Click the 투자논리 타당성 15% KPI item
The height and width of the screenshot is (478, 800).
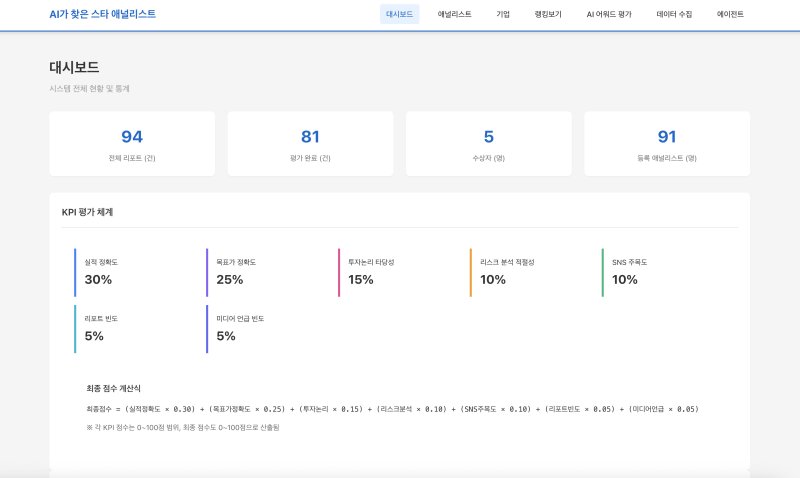[399, 272]
